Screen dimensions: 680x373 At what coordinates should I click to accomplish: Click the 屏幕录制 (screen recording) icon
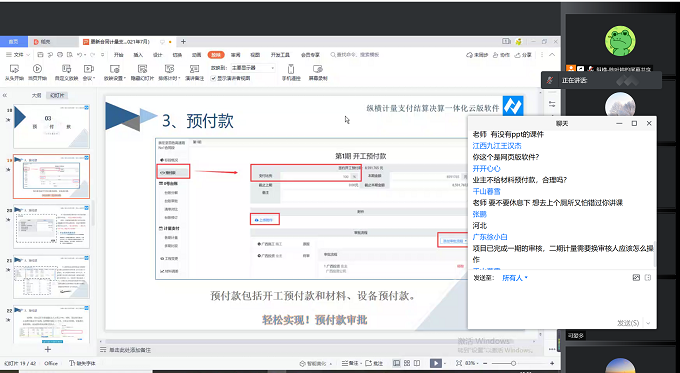click(317, 69)
